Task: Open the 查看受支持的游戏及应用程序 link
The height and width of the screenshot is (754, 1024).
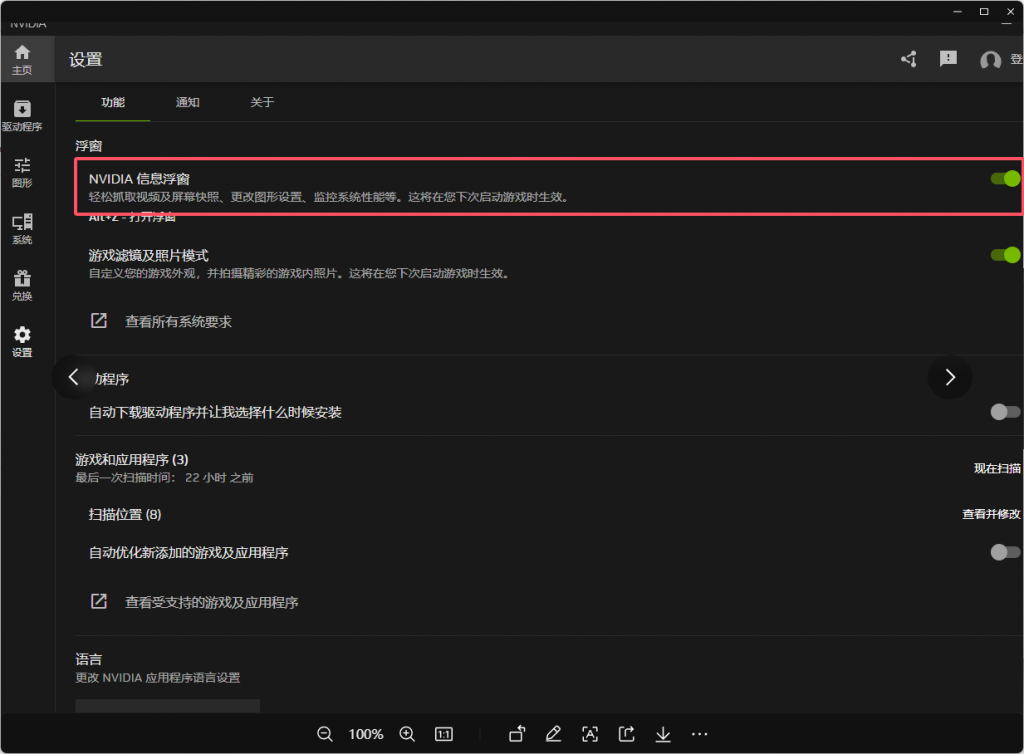Action: tap(212, 602)
